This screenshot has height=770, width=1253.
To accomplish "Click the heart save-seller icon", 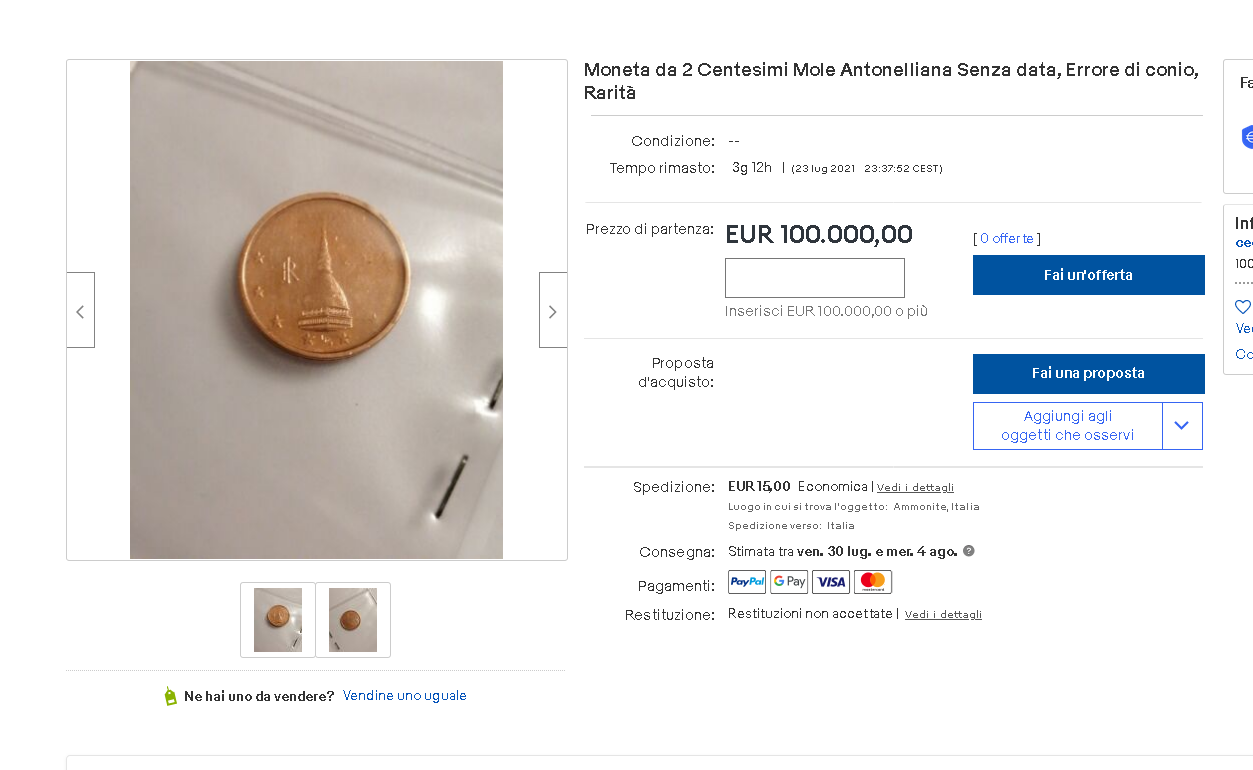I will [1243, 307].
